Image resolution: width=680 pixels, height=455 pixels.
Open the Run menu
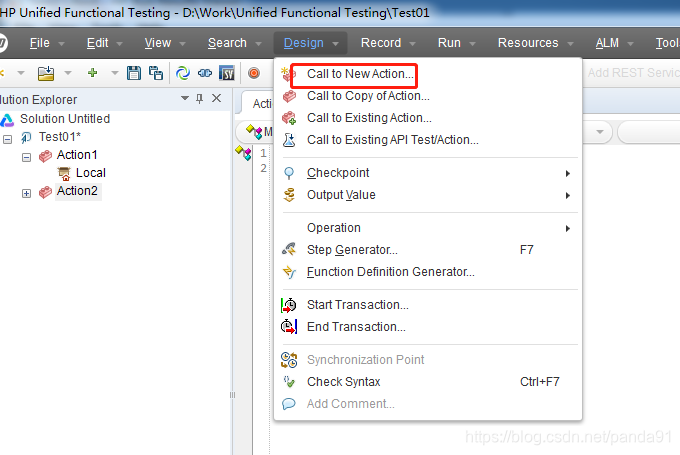pyautogui.click(x=449, y=43)
